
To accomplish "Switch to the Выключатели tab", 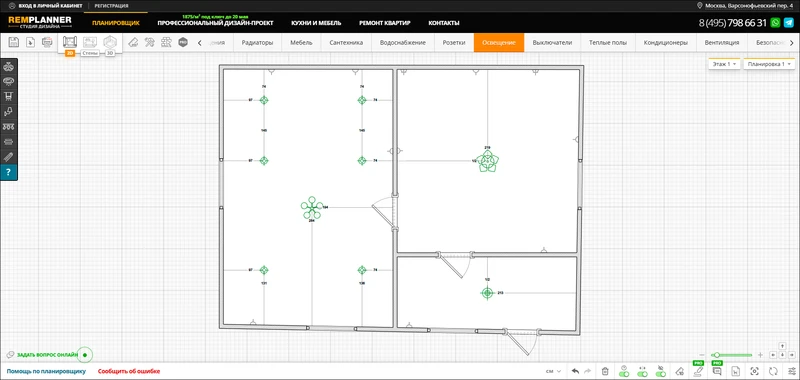I will [x=552, y=42].
